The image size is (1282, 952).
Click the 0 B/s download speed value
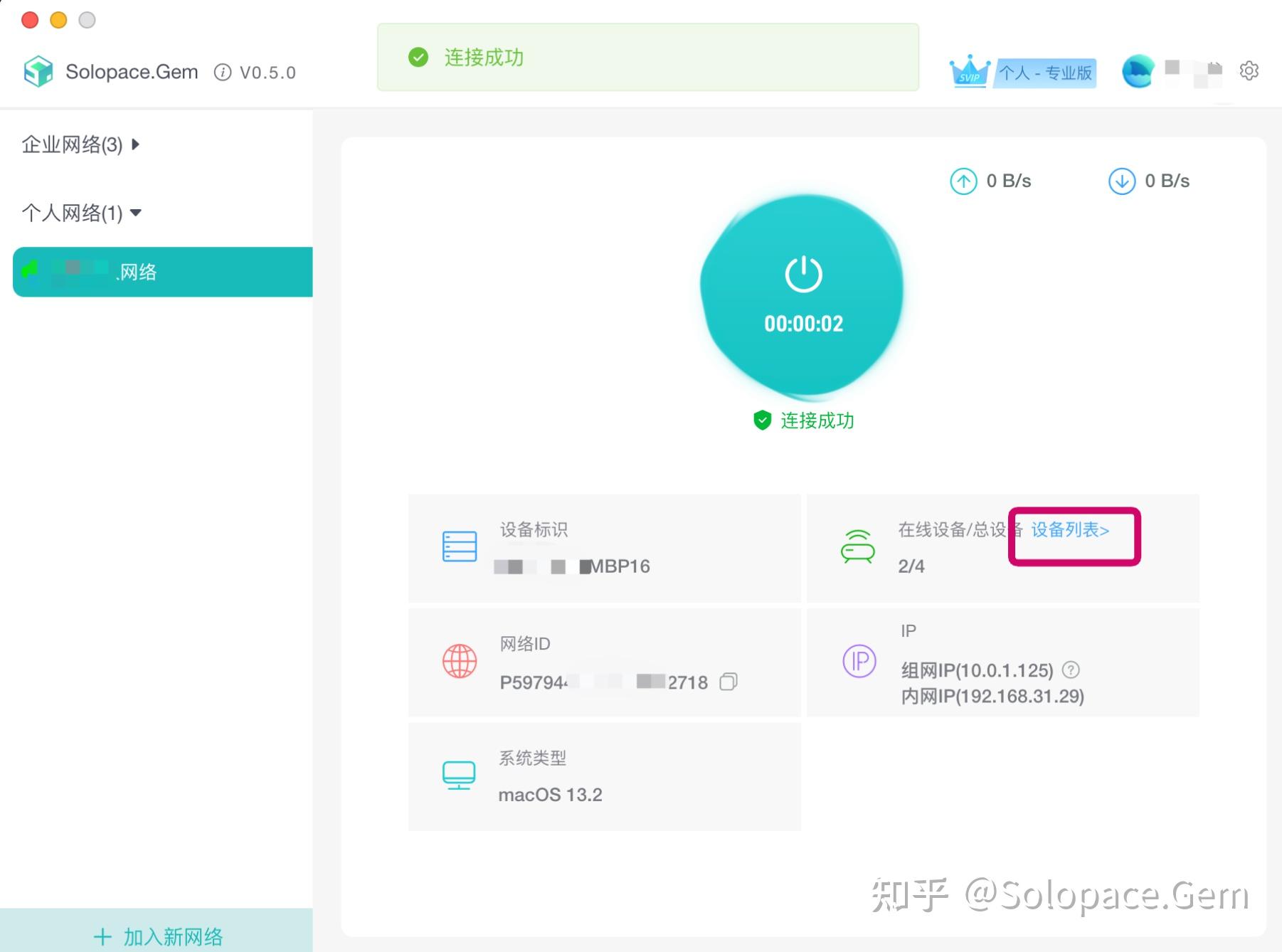[1167, 181]
